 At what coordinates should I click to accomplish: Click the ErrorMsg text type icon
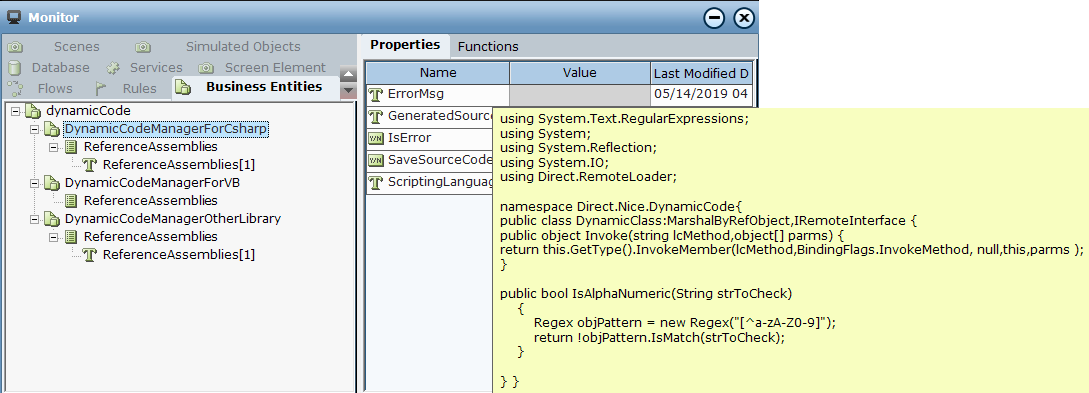tap(376, 94)
